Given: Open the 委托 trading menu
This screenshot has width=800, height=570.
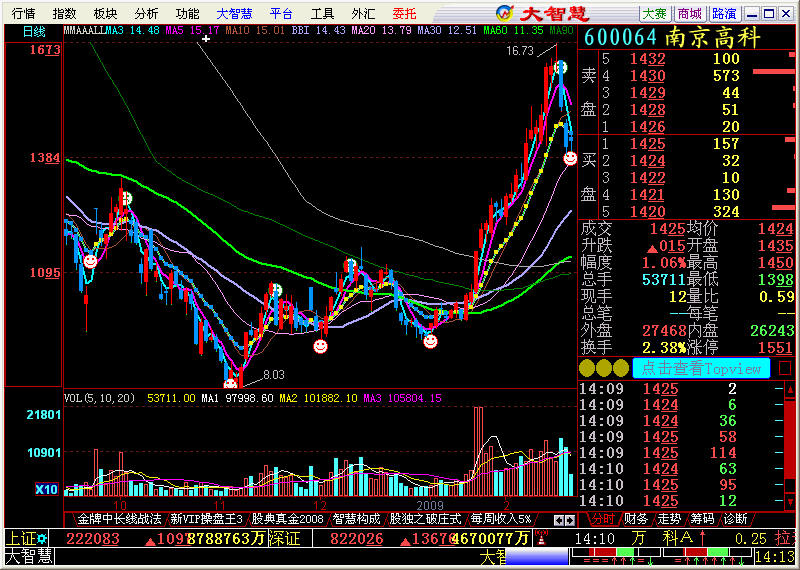Looking at the screenshot, I should tap(405, 13).
